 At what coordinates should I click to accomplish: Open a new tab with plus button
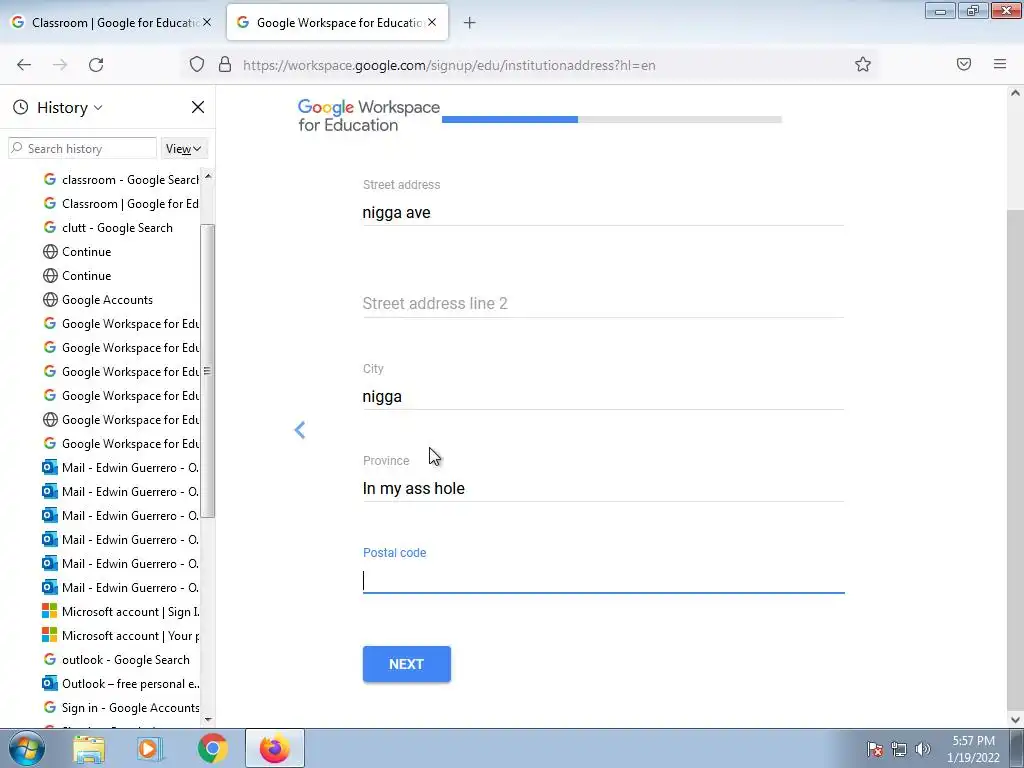click(470, 23)
